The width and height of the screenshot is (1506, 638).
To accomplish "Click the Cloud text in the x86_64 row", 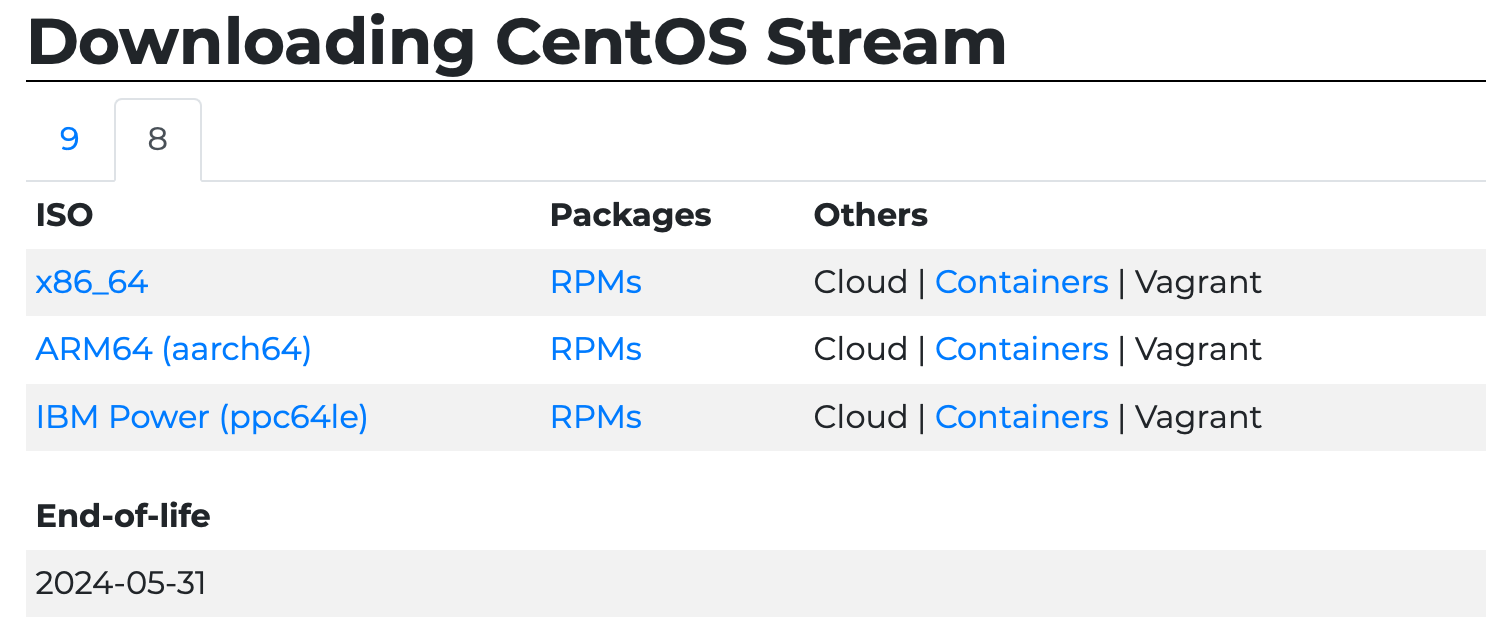I will 860,283.
